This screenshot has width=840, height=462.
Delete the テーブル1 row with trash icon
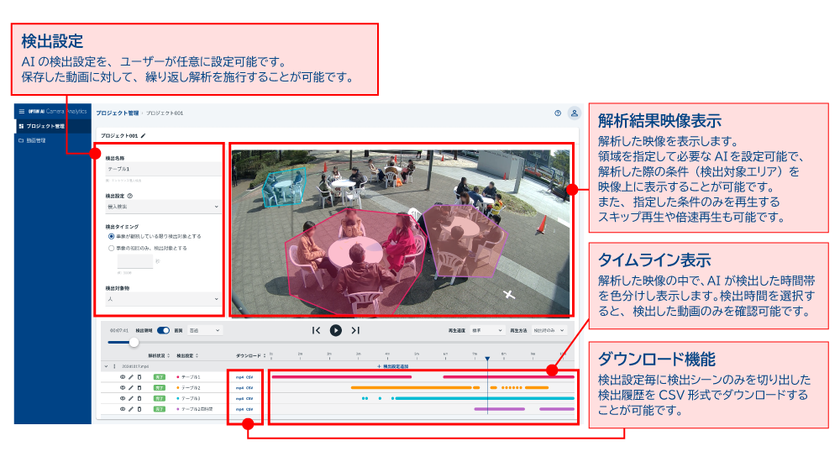click(x=139, y=377)
